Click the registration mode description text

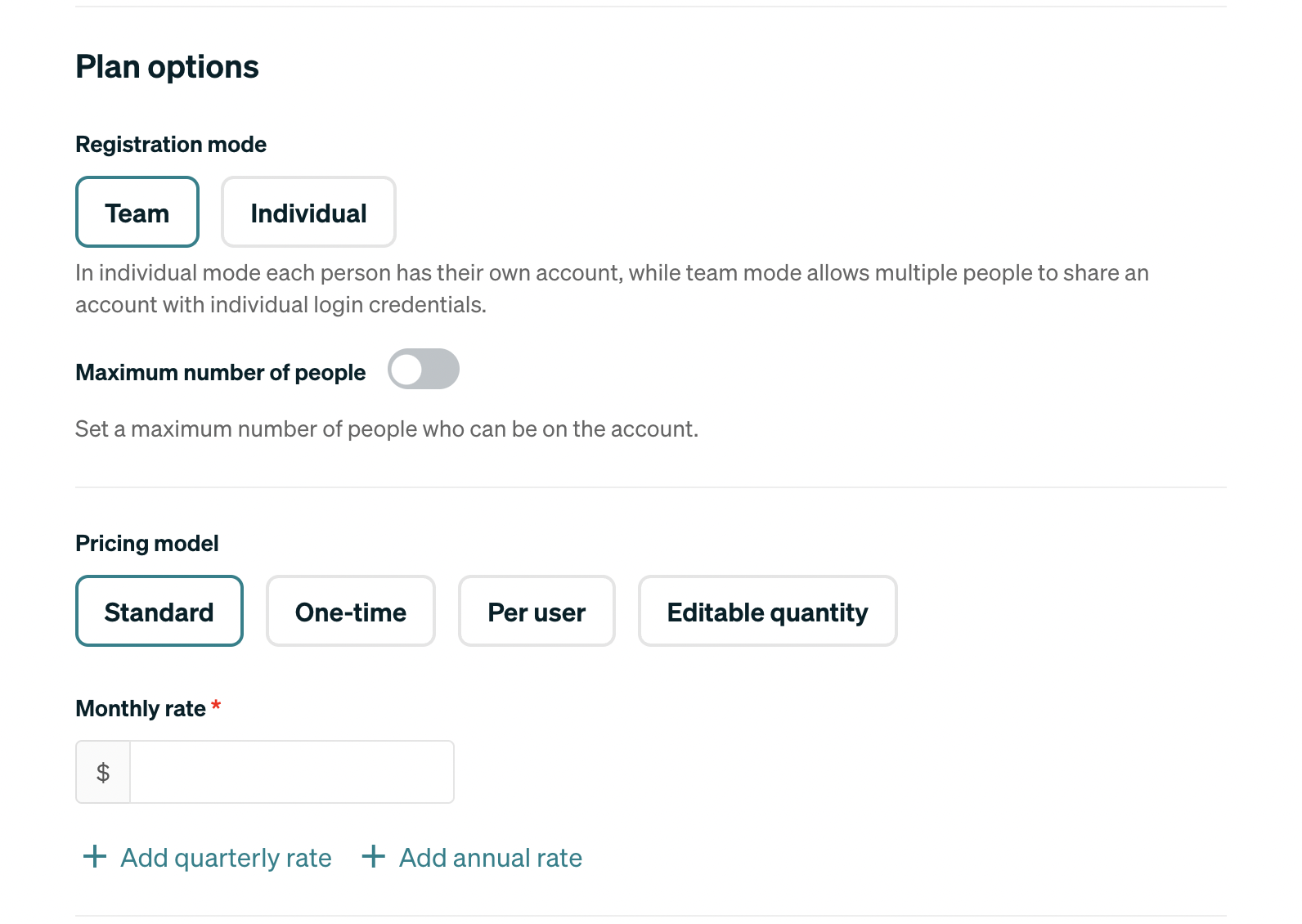pyautogui.click(x=612, y=289)
